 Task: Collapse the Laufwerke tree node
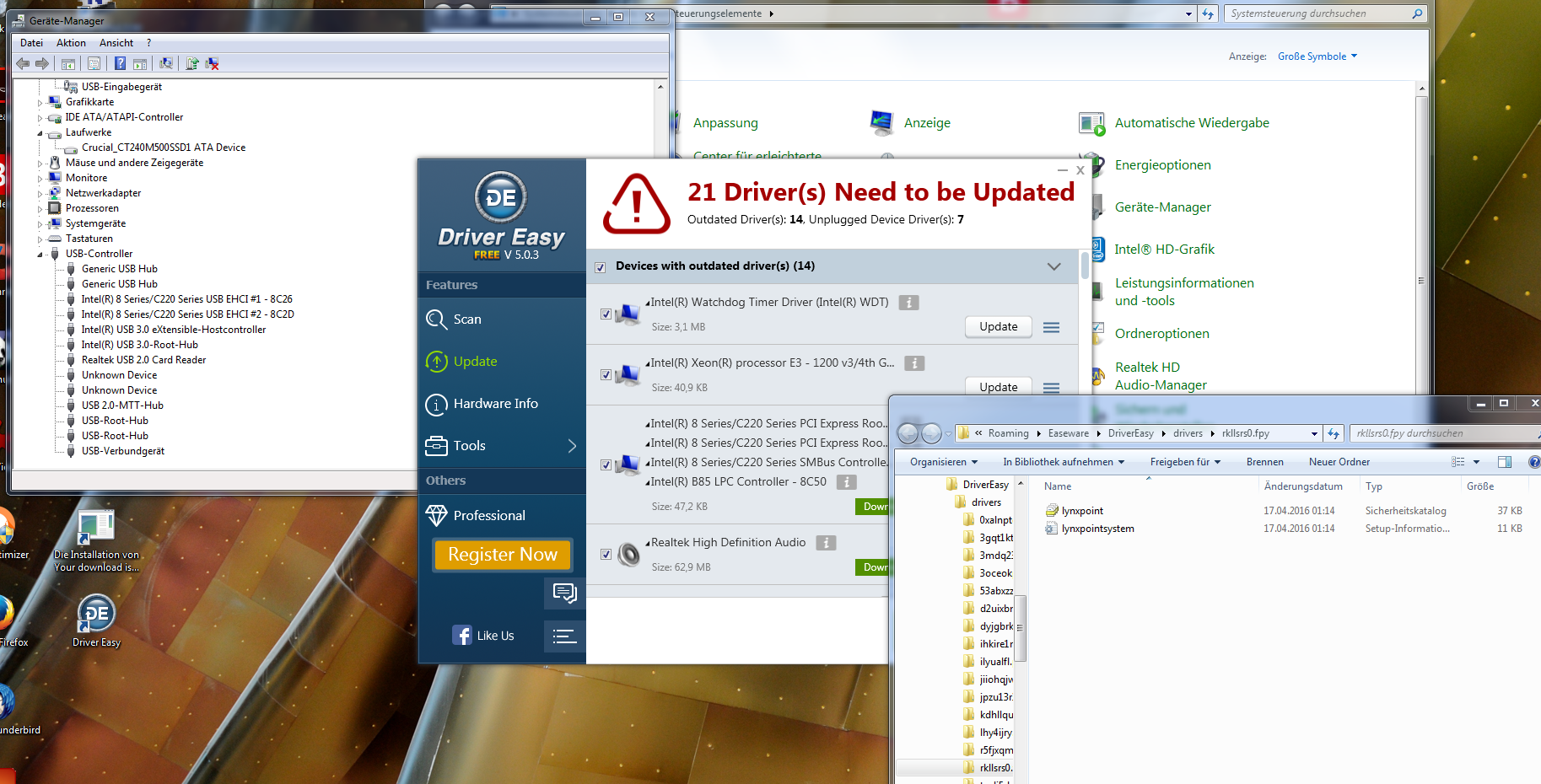pyautogui.click(x=40, y=133)
